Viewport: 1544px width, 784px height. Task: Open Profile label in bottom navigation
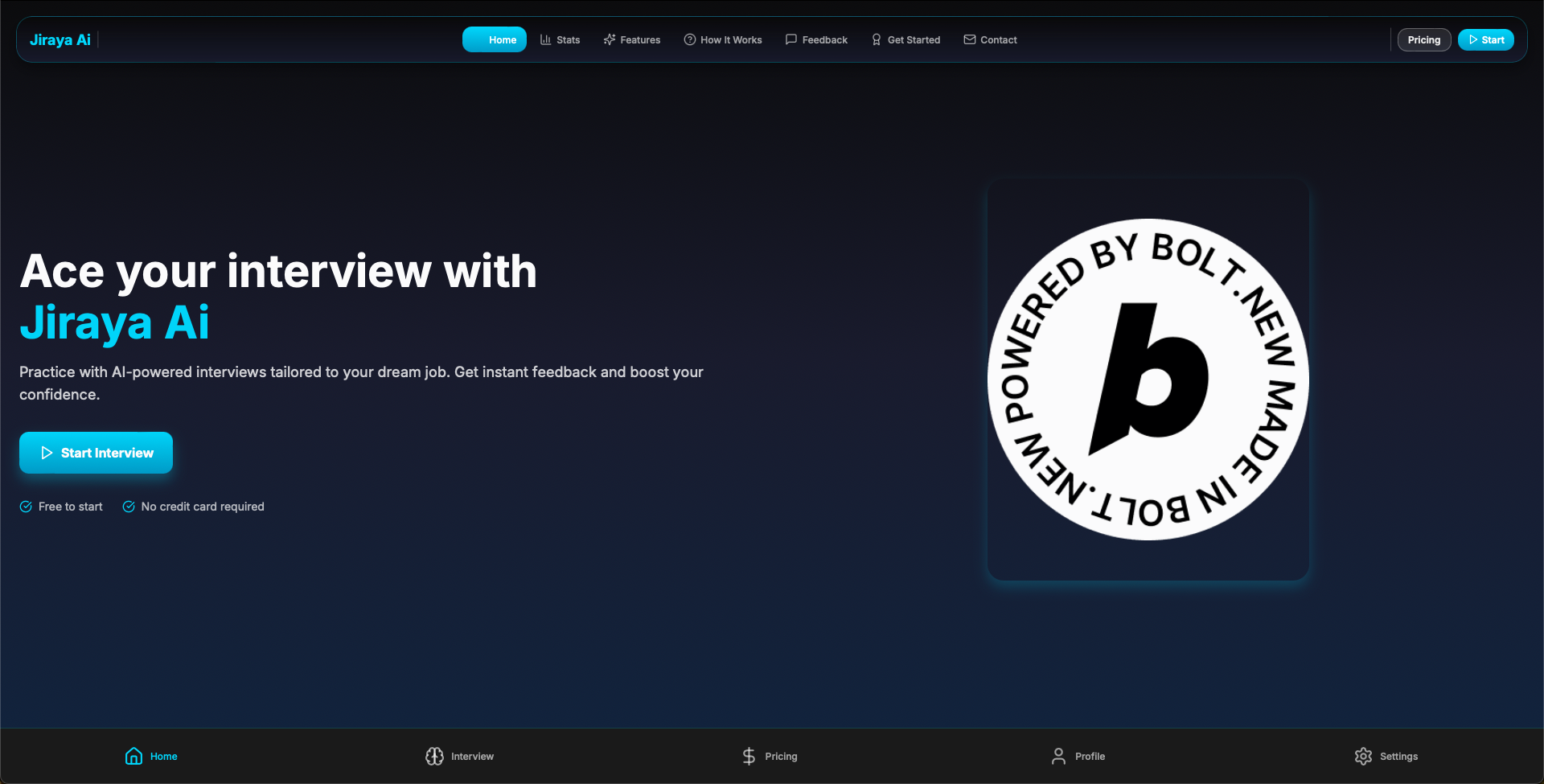1090,757
